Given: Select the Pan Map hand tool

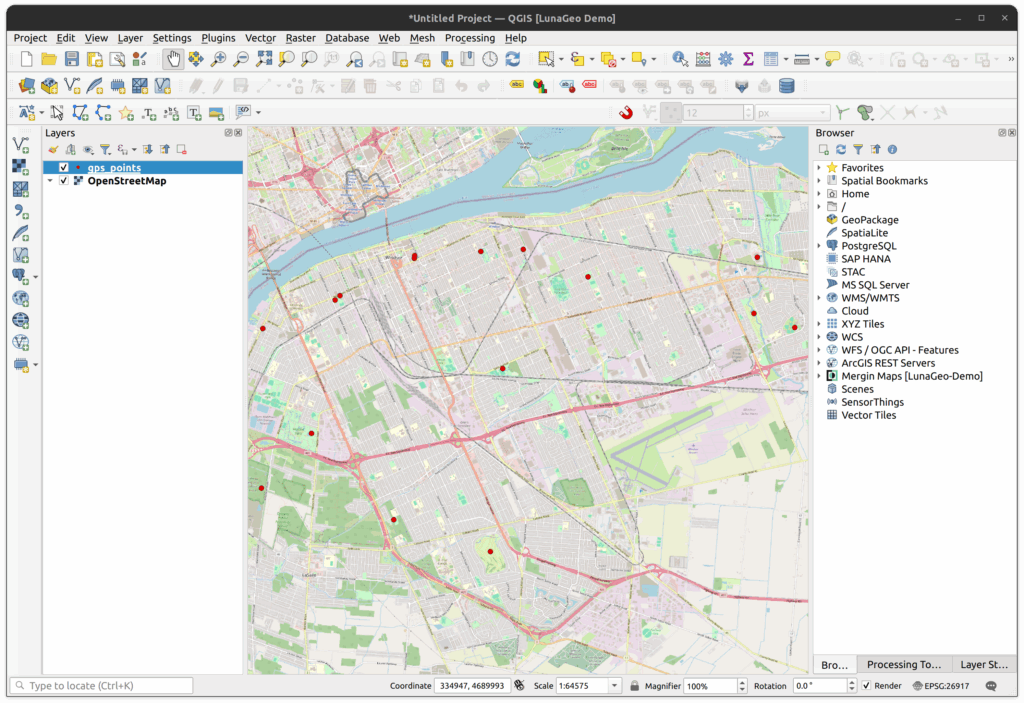Looking at the screenshot, I should 173,59.
